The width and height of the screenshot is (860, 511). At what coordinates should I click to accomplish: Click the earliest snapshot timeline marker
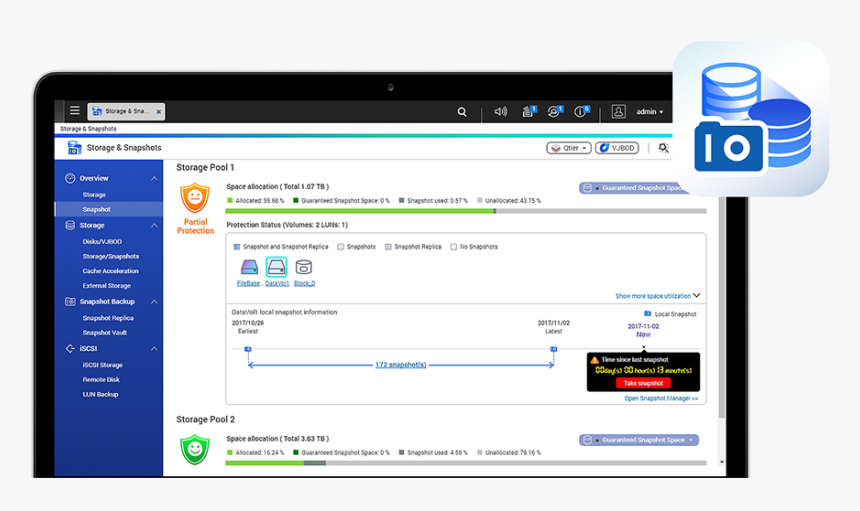coord(248,349)
